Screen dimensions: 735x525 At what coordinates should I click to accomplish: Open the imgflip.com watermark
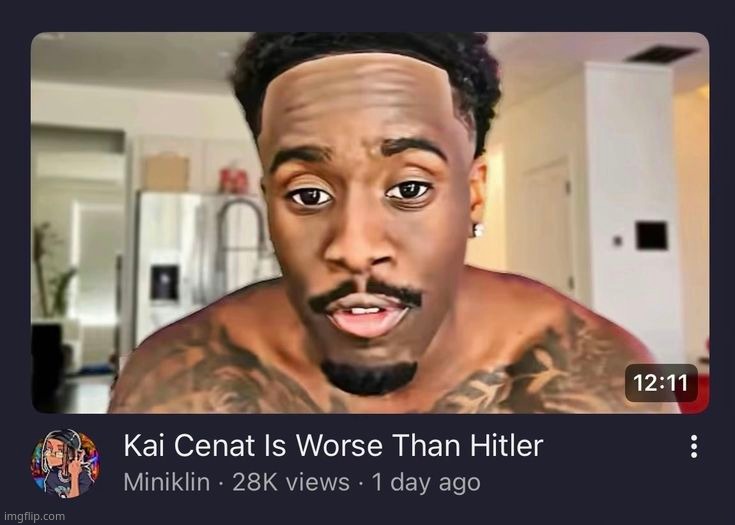tap(34, 517)
